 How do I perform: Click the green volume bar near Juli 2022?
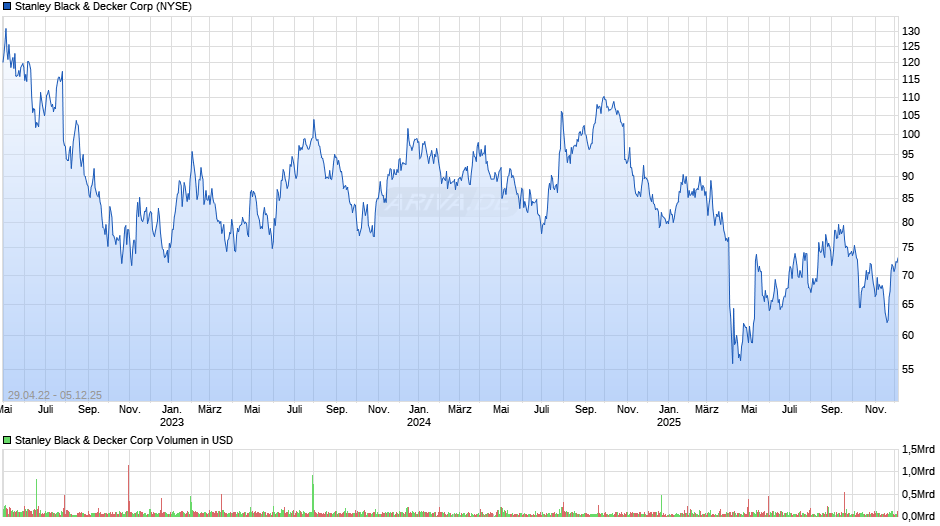click(36, 497)
